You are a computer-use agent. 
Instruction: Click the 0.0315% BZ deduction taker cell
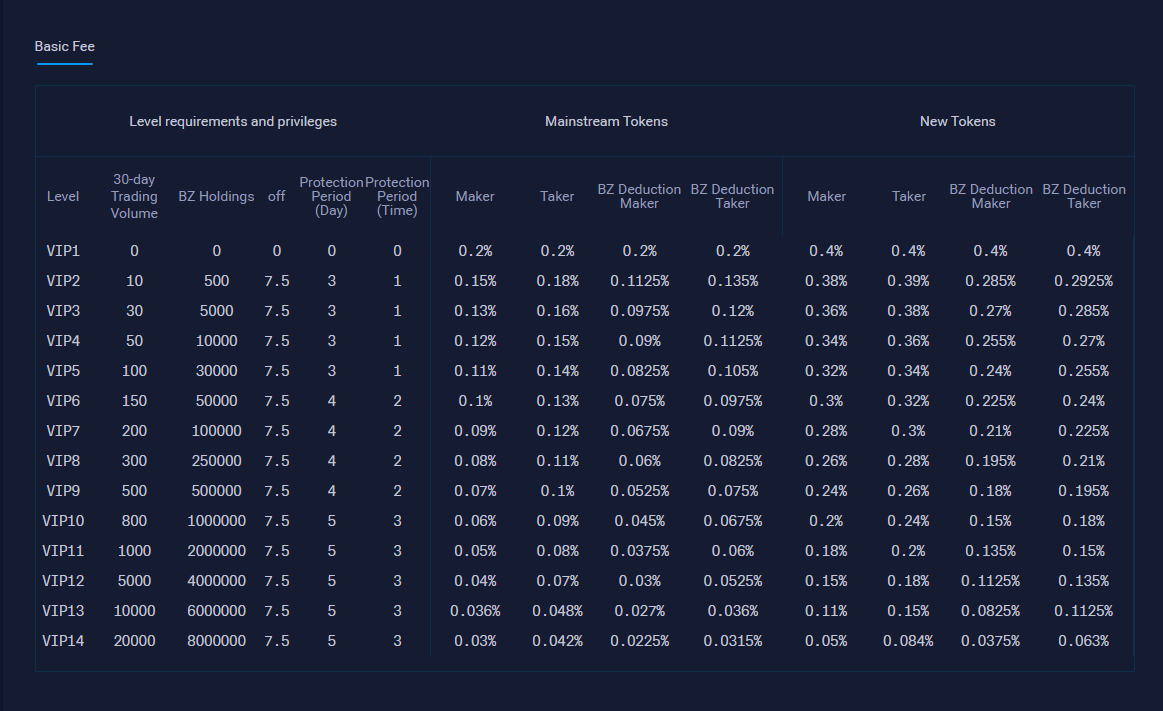(x=732, y=641)
